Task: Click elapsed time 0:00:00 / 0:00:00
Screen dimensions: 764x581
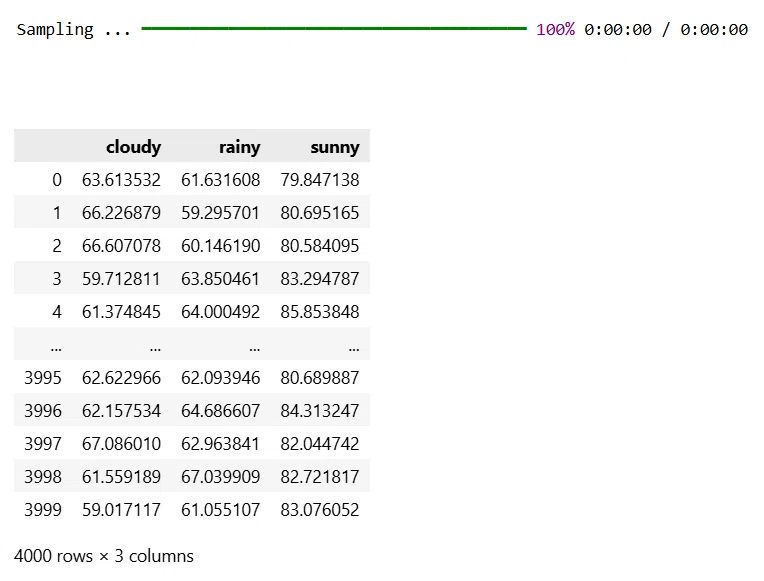Action: [x=666, y=30]
